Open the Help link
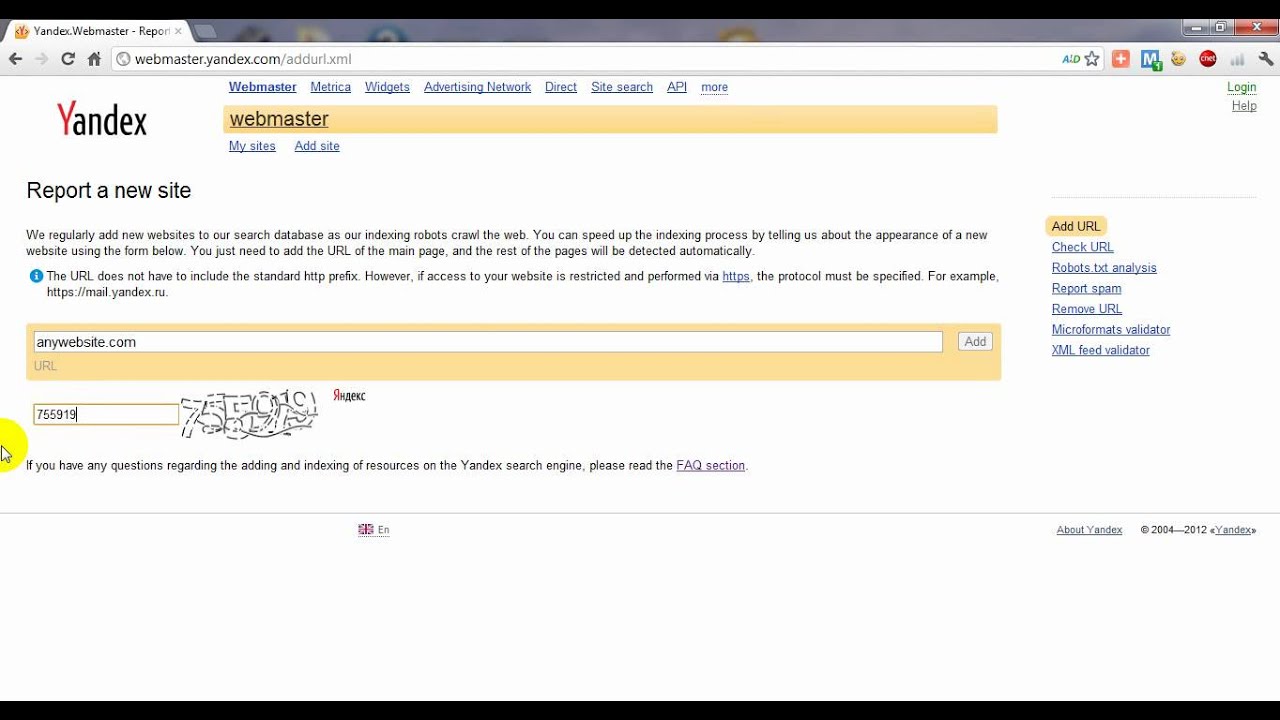The width and height of the screenshot is (1280, 720). tap(1244, 106)
